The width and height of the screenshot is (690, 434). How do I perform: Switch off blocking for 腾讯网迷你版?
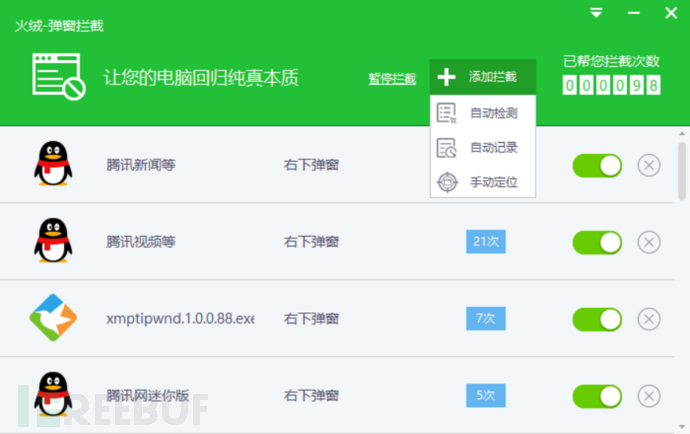(x=597, y=397)
